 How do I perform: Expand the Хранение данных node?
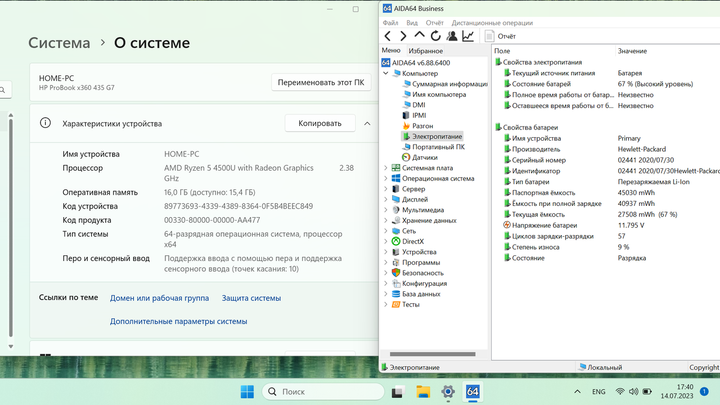click(x=386, y=220)
